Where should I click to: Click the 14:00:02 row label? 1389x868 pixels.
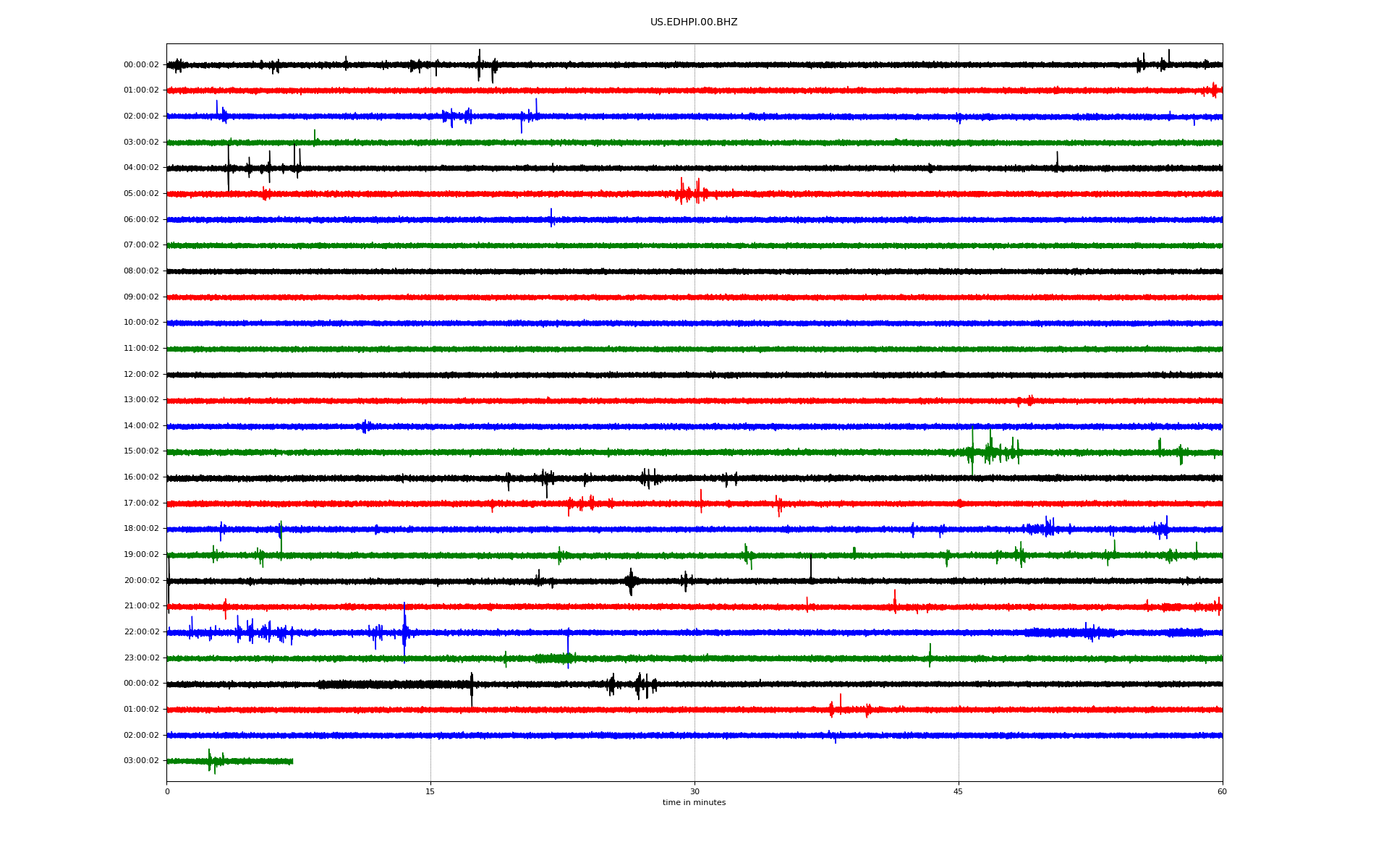[x=141, y=426]
